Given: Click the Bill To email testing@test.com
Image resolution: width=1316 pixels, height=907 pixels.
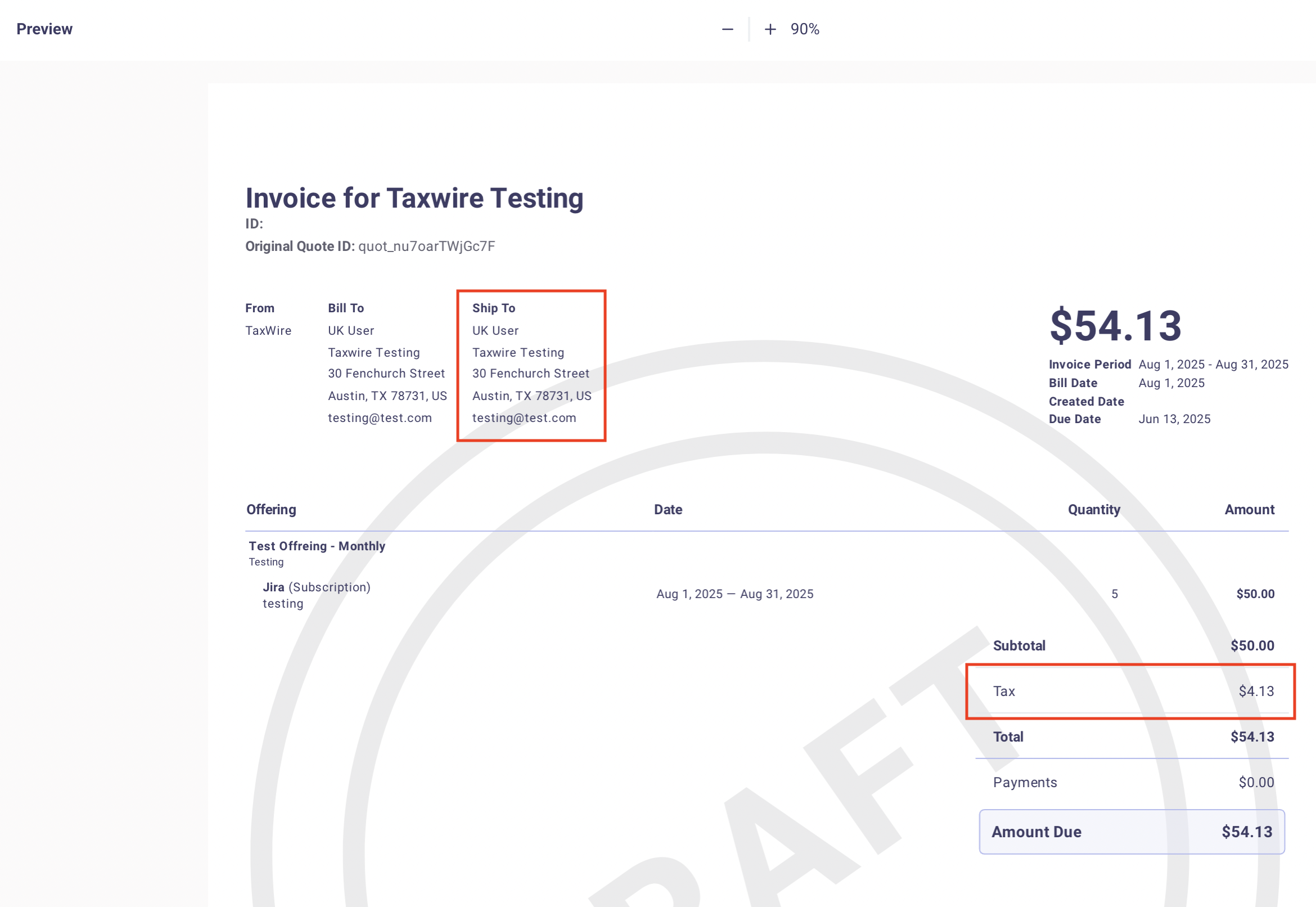Looking at the screenshot, I should pos(380,417).
